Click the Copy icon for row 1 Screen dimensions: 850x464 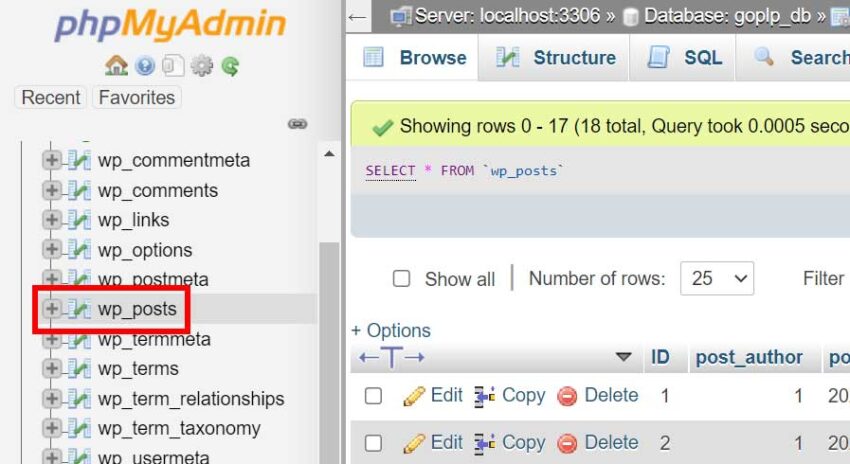tap(485, 396)
